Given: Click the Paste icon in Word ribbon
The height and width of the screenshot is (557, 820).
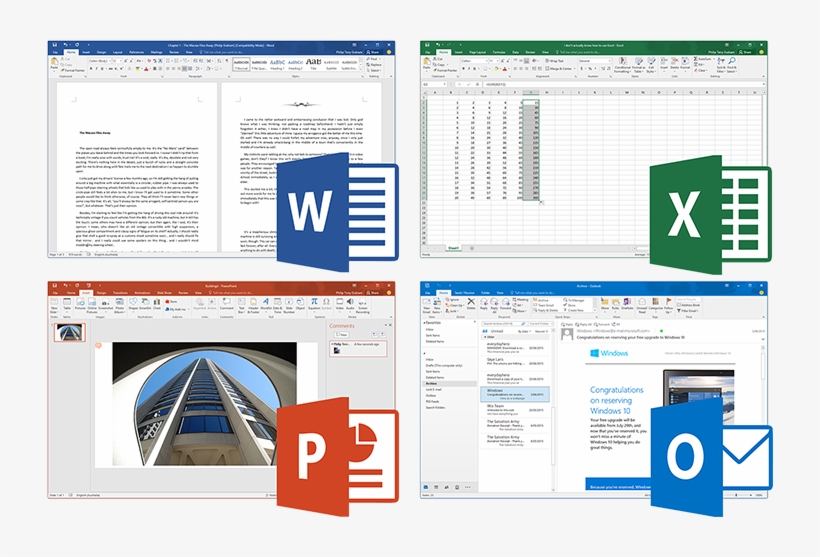Looking at the screenshot, I should [x=54, y=63].
